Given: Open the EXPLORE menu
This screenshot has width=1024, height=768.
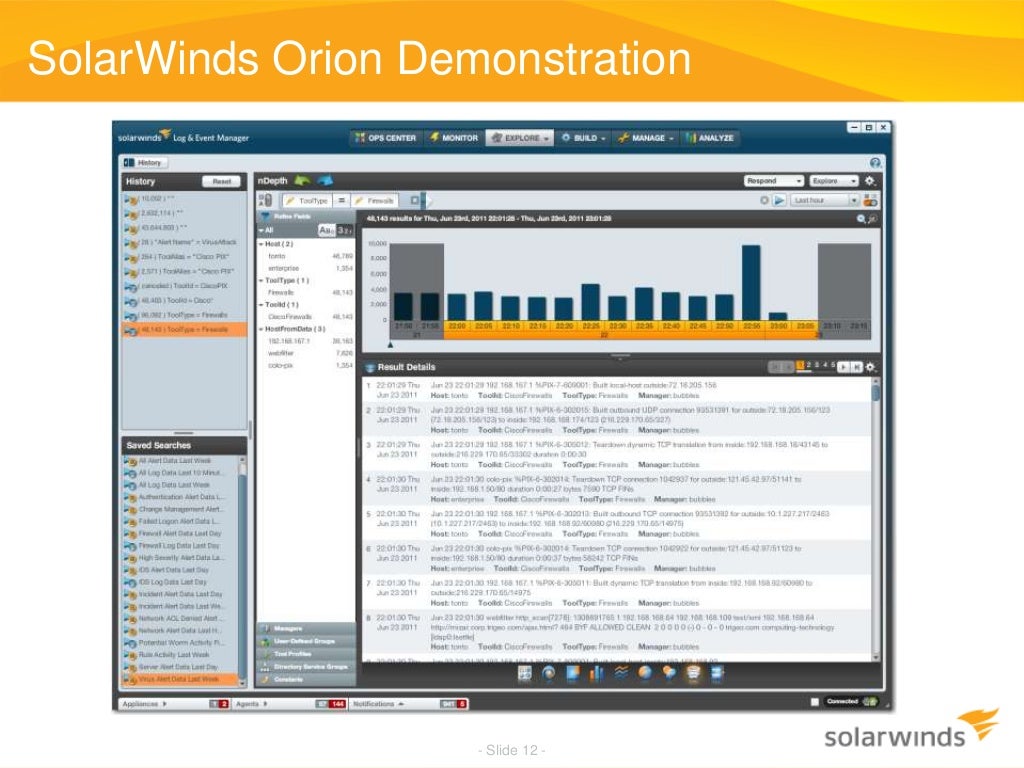Looking at the screenshot, I should tap(520, 138).
